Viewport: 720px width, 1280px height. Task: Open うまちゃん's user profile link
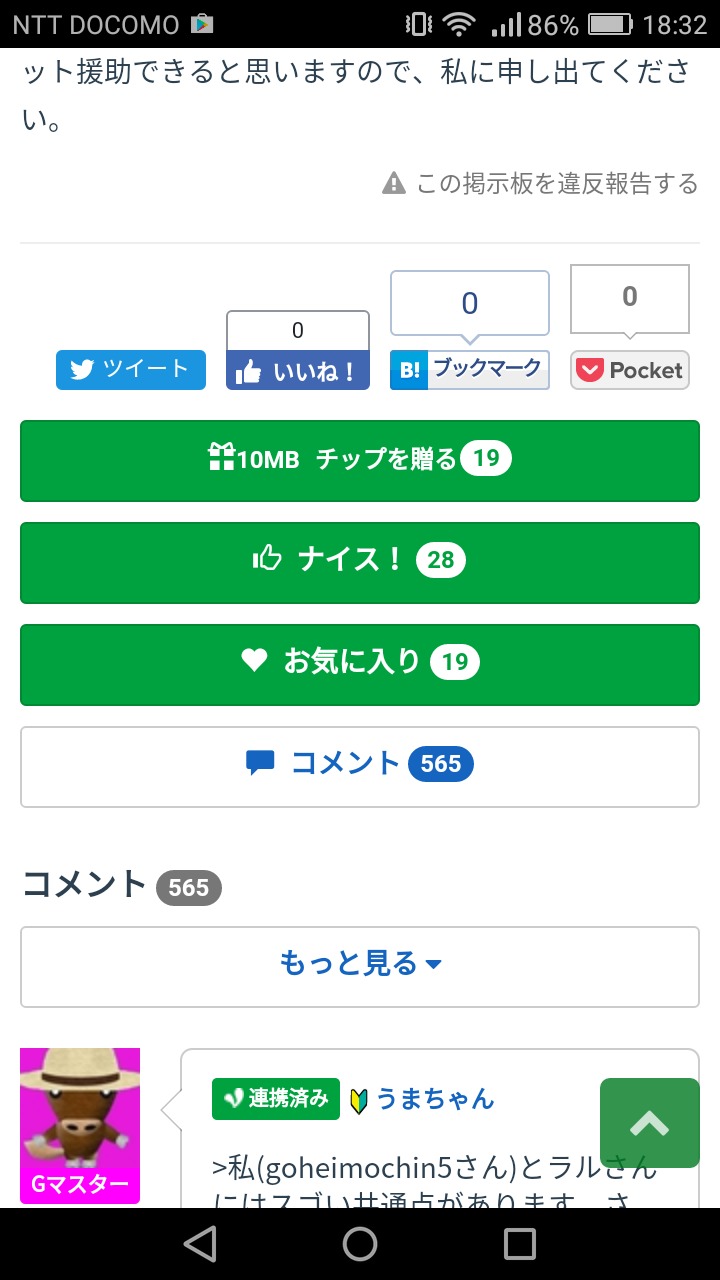435,1099
